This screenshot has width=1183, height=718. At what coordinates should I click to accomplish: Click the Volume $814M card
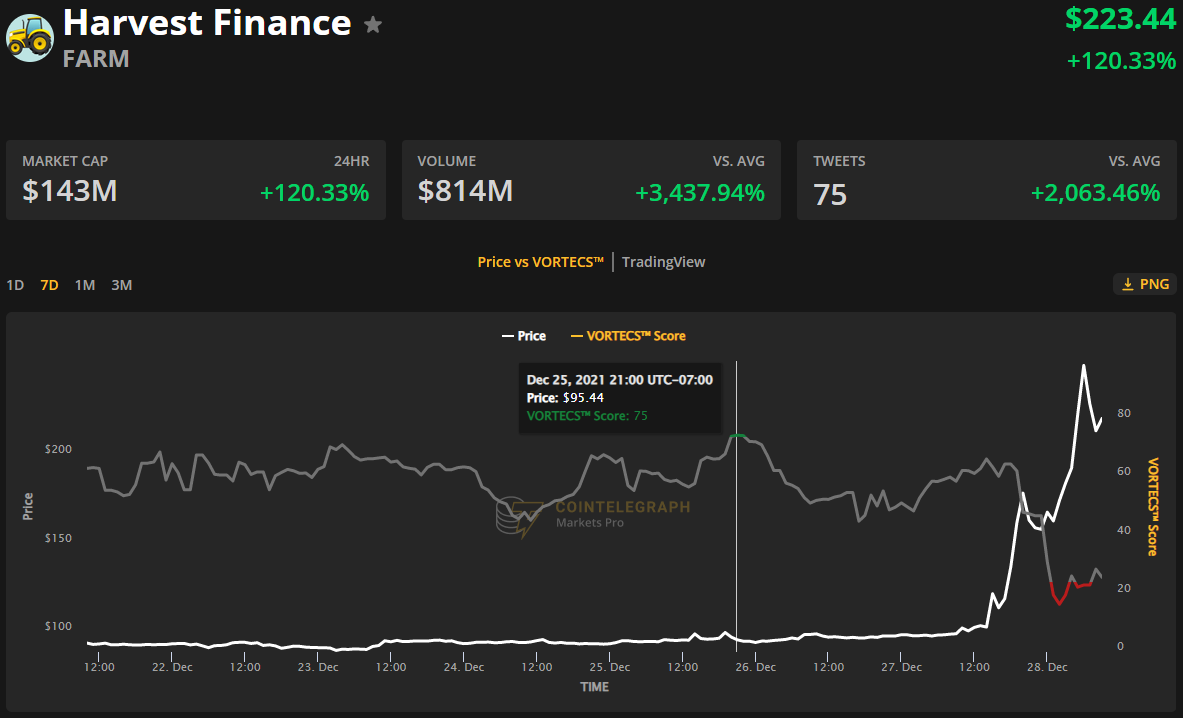[x=591, y=180]
